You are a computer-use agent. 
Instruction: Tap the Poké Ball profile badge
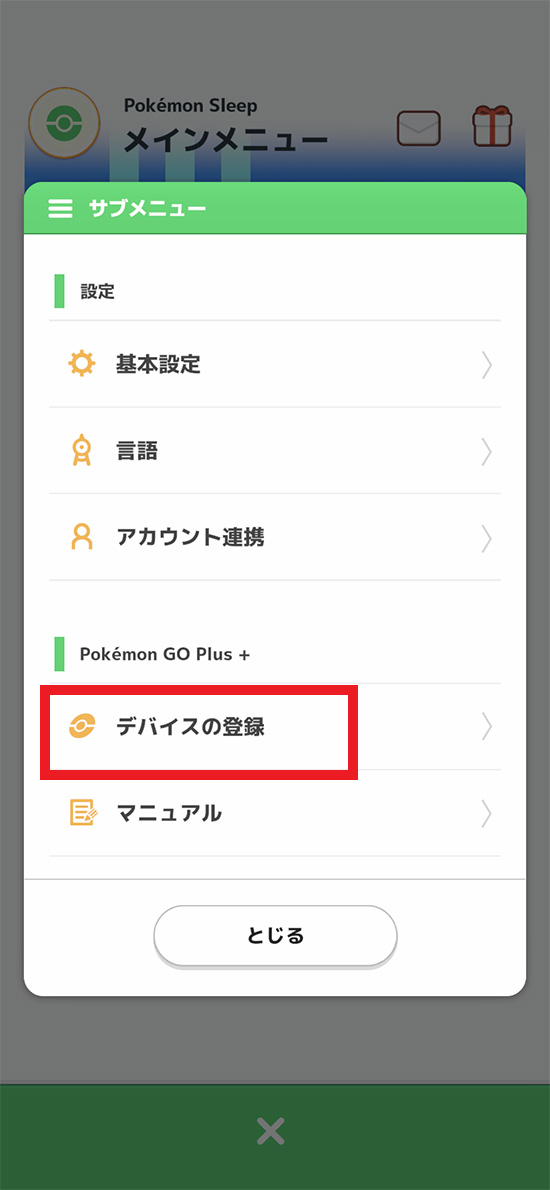(x=64, y=122)
